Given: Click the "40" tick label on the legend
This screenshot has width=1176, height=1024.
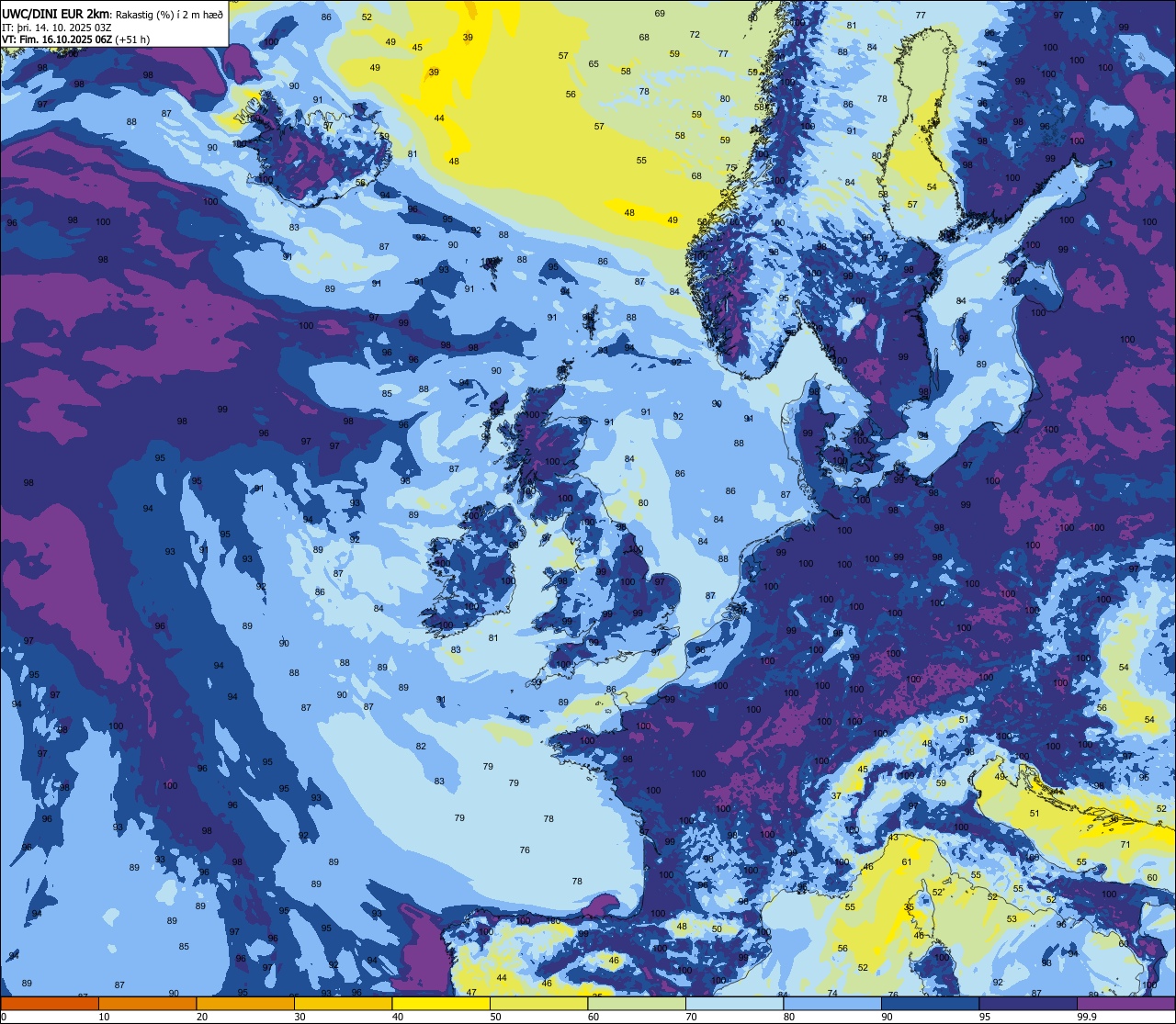Looking at the screenshot, I should (398, 1017).
